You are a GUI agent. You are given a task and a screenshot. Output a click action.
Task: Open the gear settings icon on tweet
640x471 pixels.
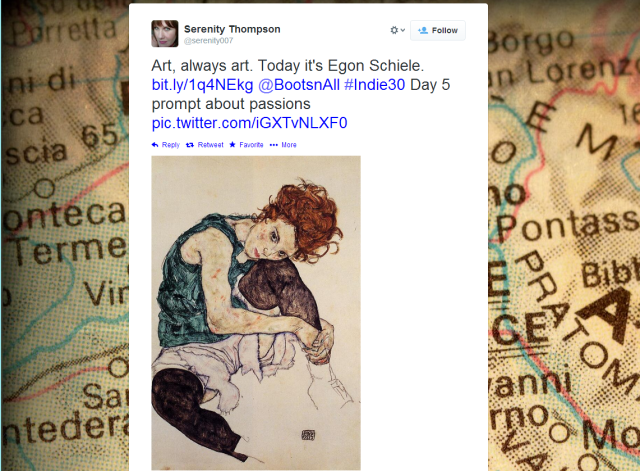[394, 30]
